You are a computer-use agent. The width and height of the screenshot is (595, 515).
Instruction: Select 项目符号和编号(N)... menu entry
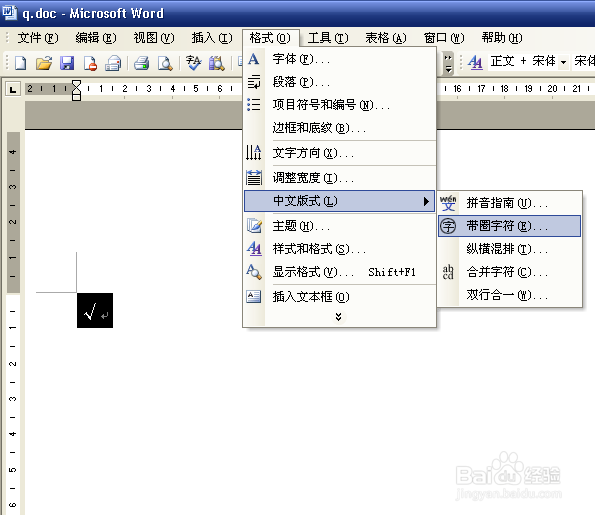339,105
